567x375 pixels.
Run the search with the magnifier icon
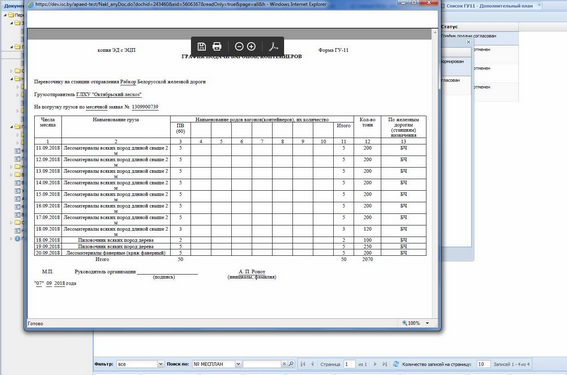[x=291, y=364]
